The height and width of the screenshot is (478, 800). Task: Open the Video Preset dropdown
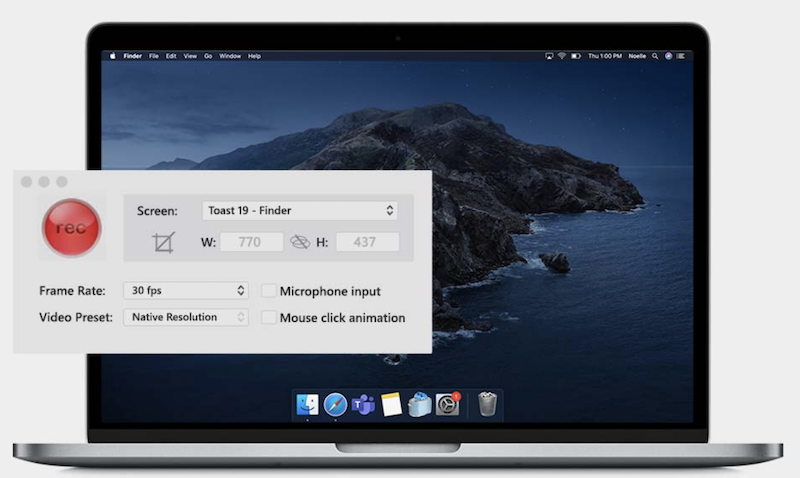tap(185, 318)
